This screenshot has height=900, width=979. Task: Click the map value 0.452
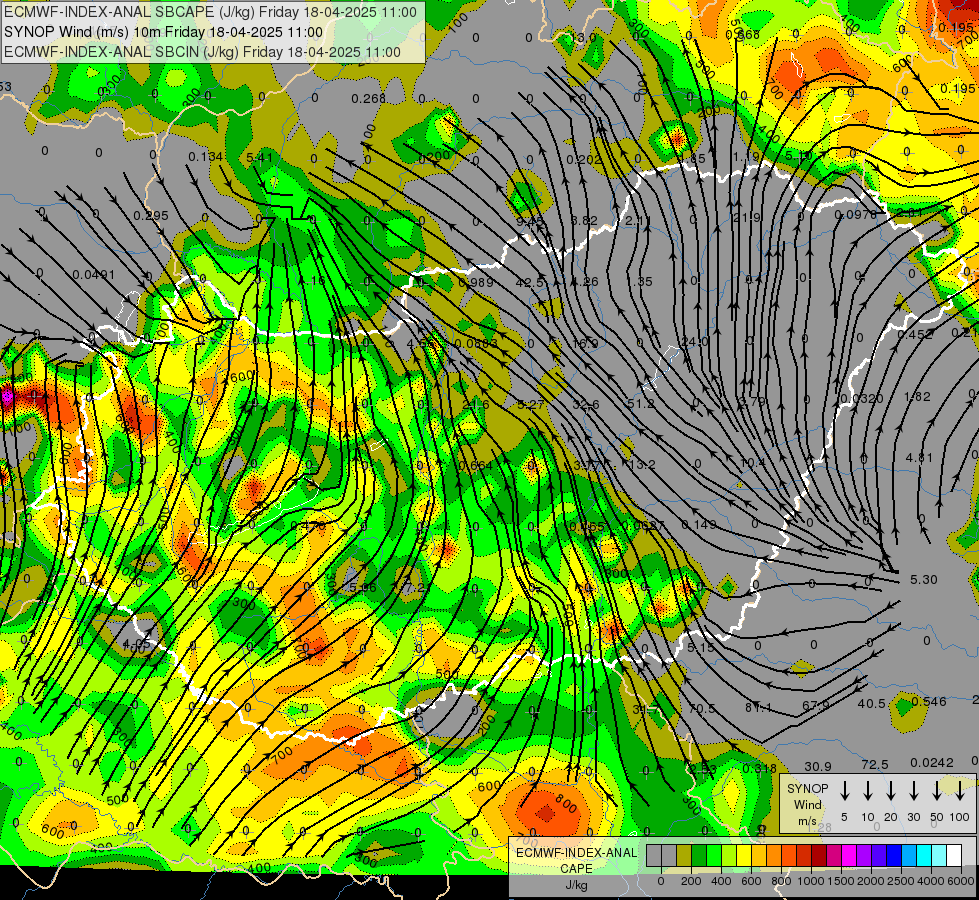(915, 334)
